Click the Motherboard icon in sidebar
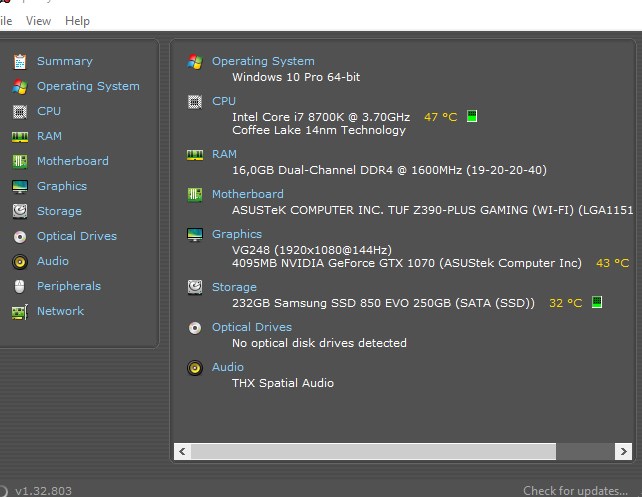The image size is (642, 497). click(x=19, y=161)
